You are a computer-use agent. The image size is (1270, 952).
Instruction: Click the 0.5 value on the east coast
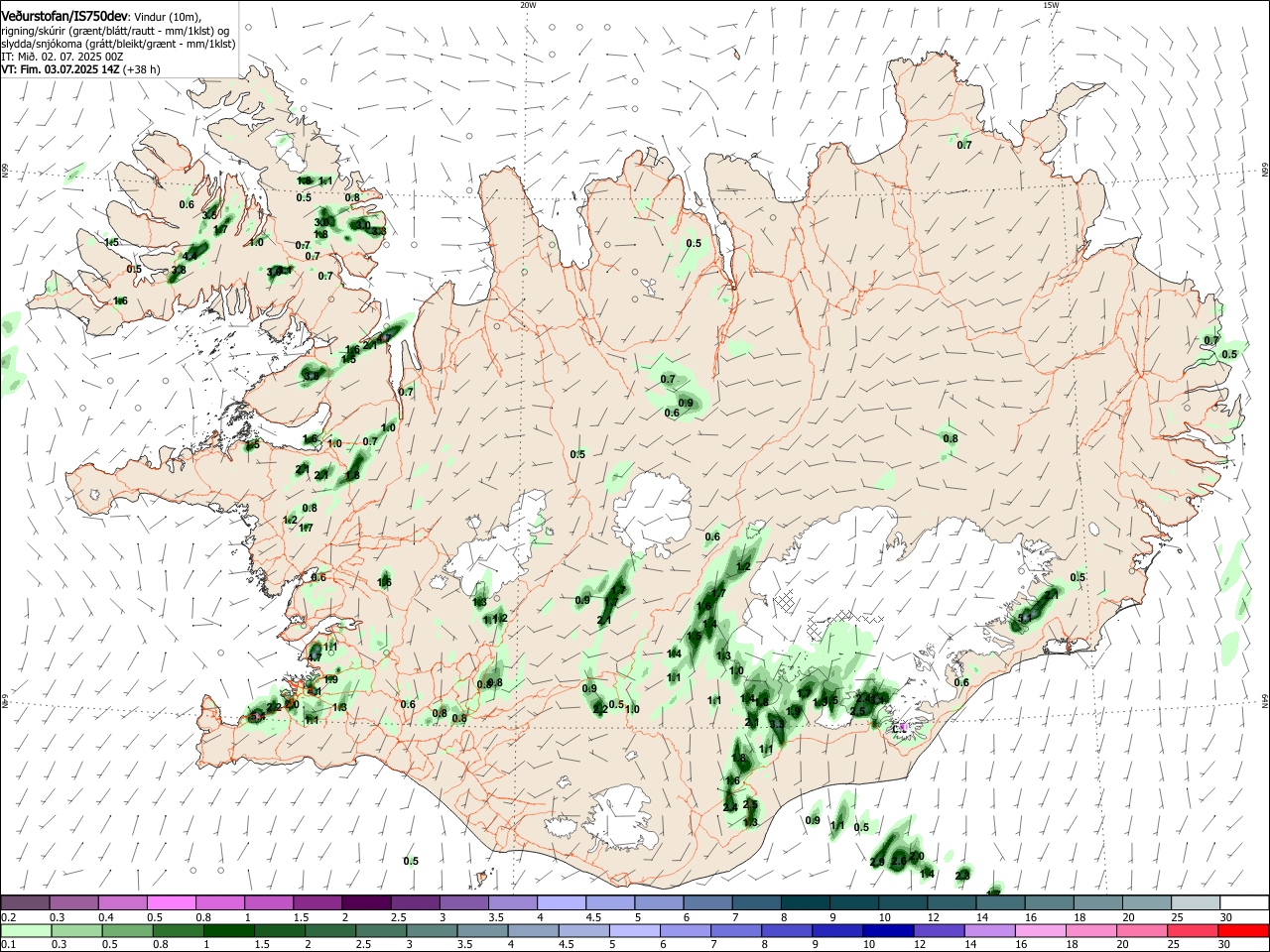pyautogui.click(x=1229, y=354)
